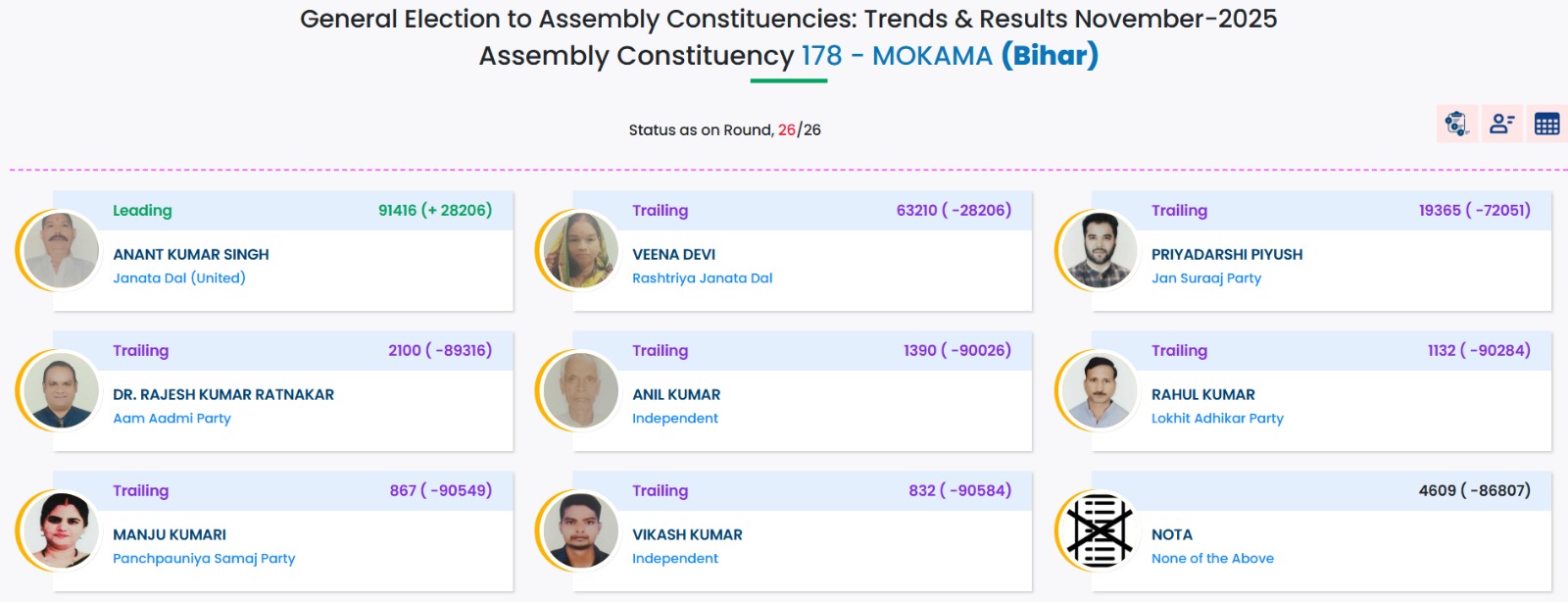The width and height of the screenshot is (1568, 602).
Task: Click Vikash Kumar's candidate photo
Action: coord(580,530)
